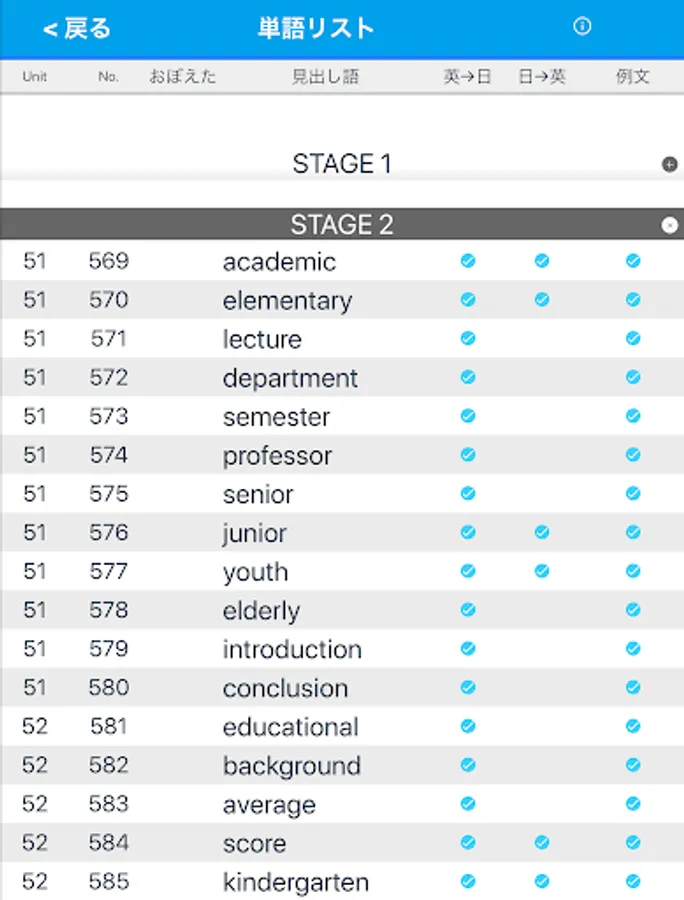Open the info icon in header
This screenshot has width=684, height=900.
pos(582,27)
